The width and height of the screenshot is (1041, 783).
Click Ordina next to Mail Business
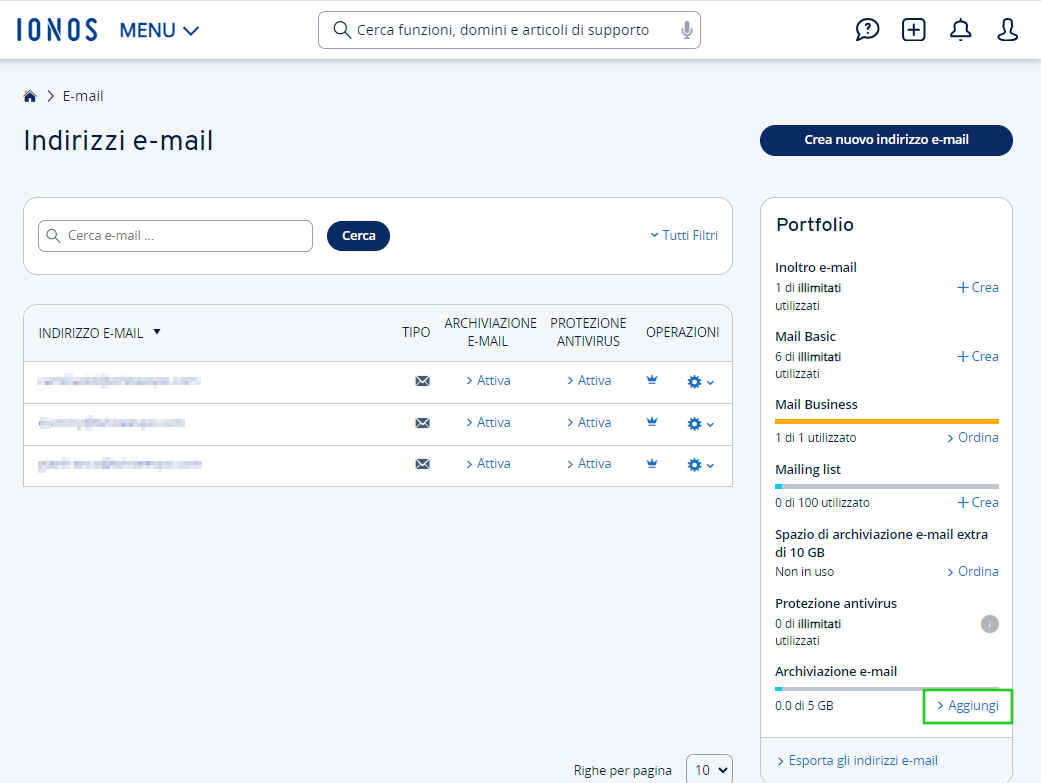(x=973, y=438)
